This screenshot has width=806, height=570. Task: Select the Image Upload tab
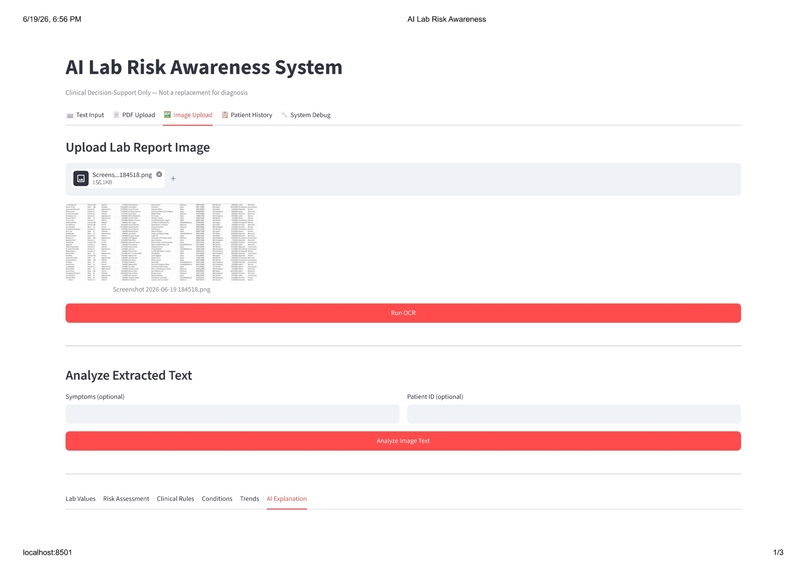(188, 115)
